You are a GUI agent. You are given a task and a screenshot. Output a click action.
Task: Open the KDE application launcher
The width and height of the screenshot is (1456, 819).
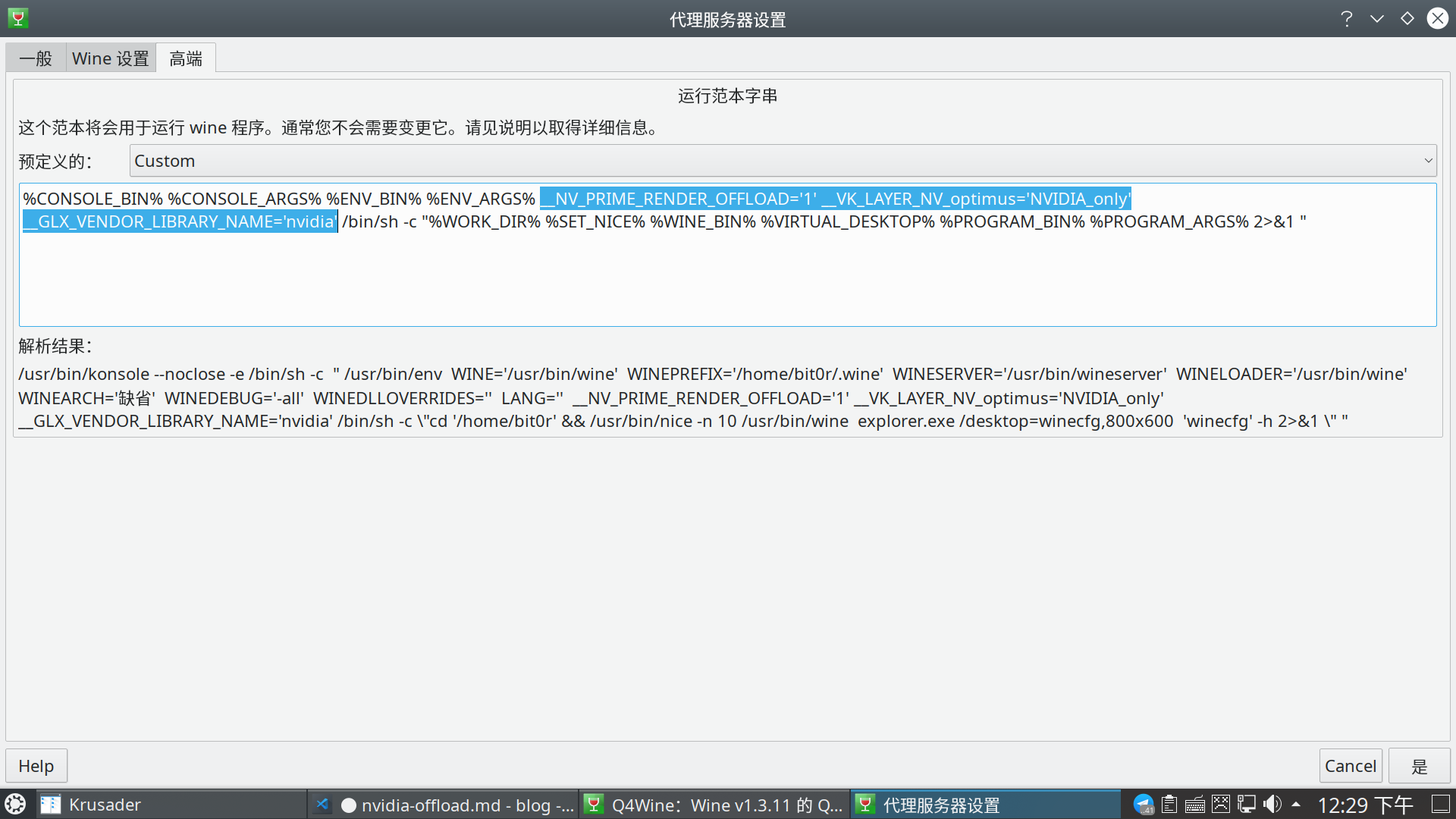click(16, 804)
